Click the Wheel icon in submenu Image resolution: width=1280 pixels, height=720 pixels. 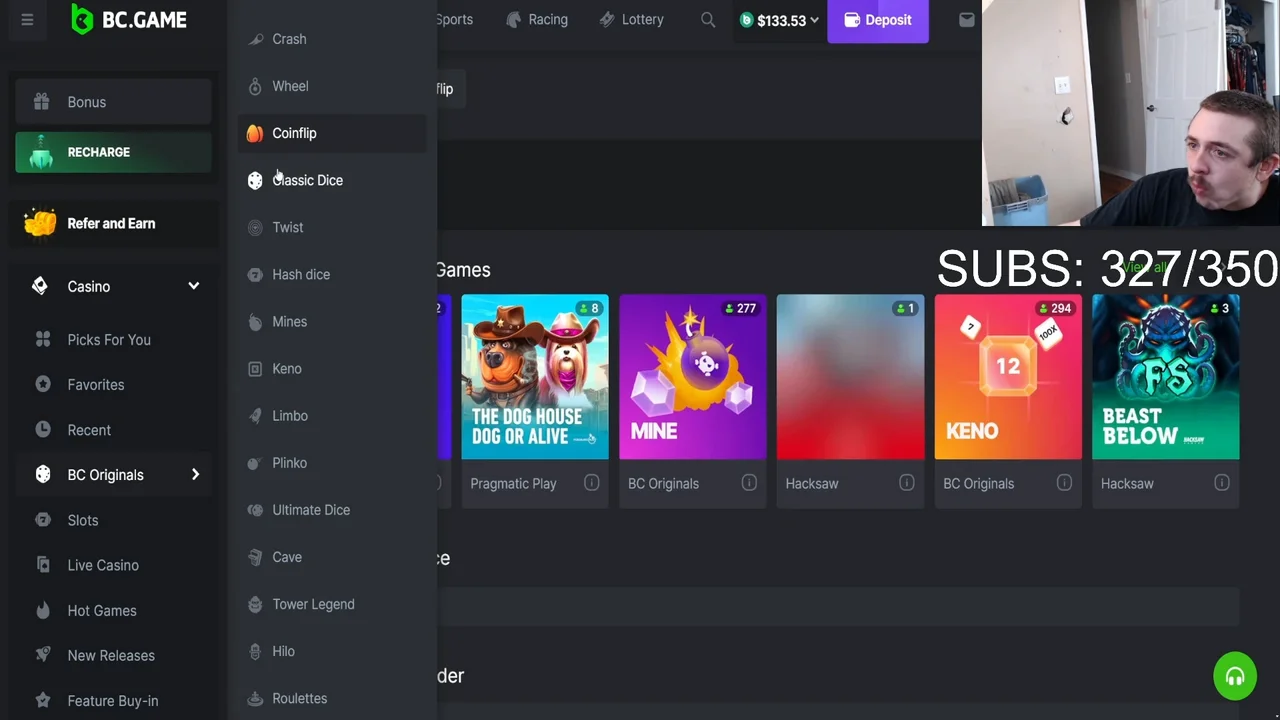(255, 86)
